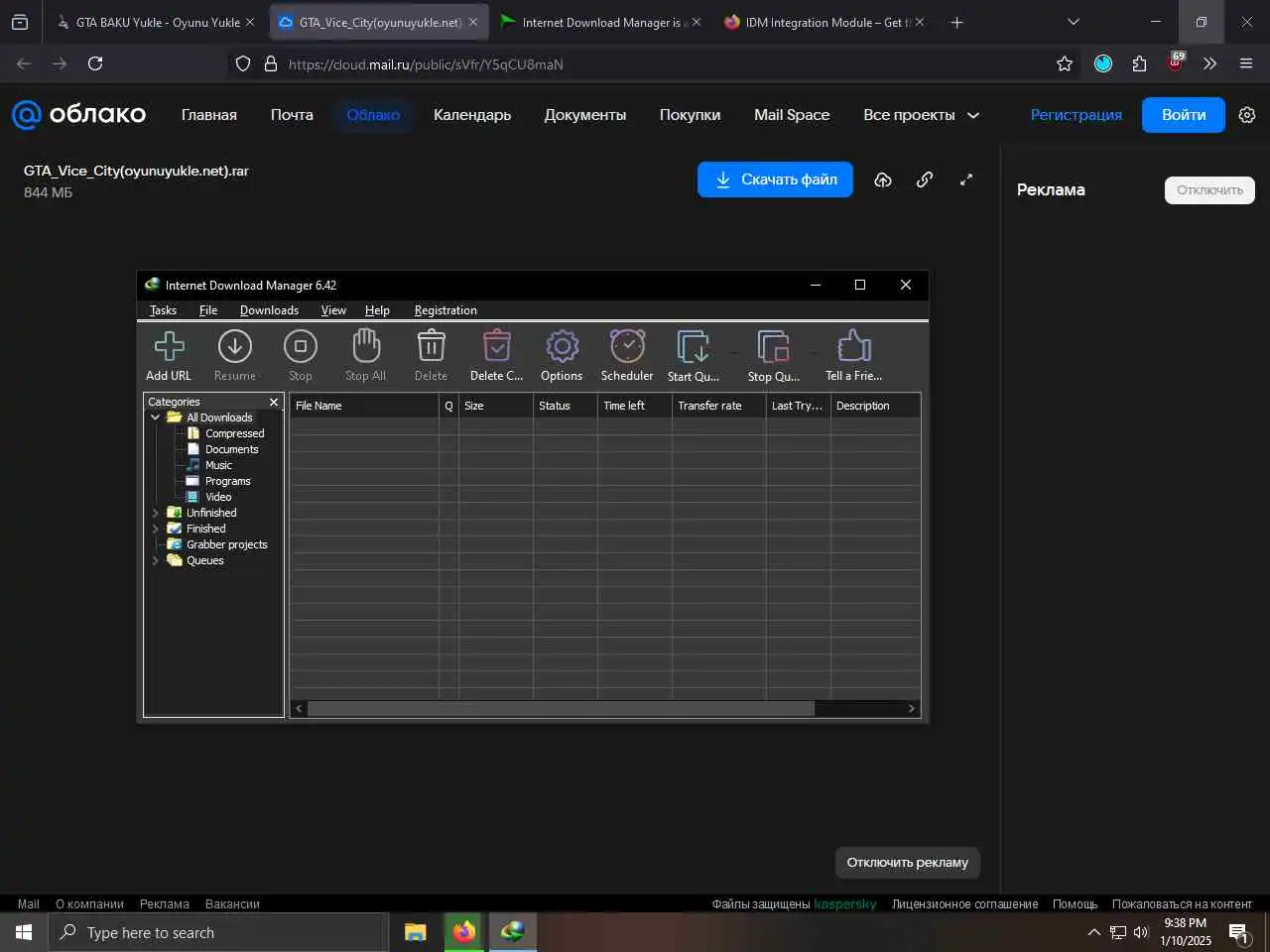The image size is (1270, 952).
Task: Click the Windows taskbar search box
Action: pyautogui.click(x=218, y=932)
